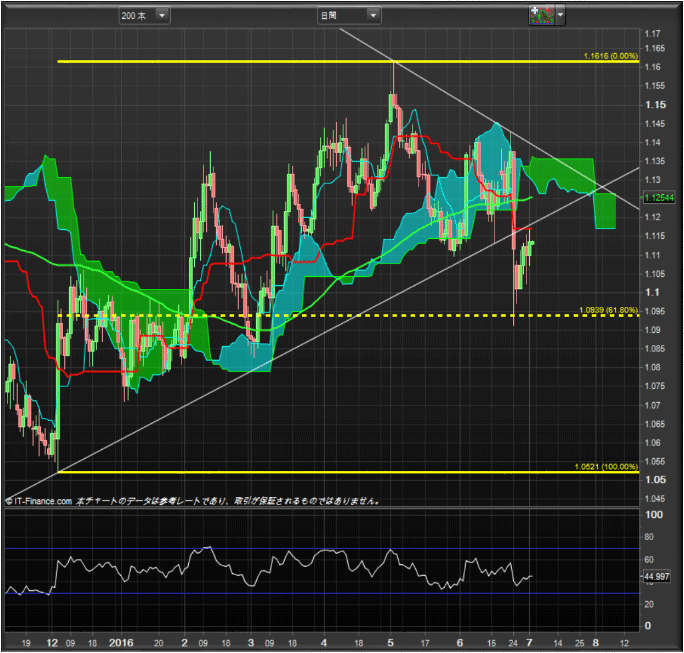This screenshot has height=653, width=684.
Task: Click the 100 level on RSI axis
Action: point(654,515)
